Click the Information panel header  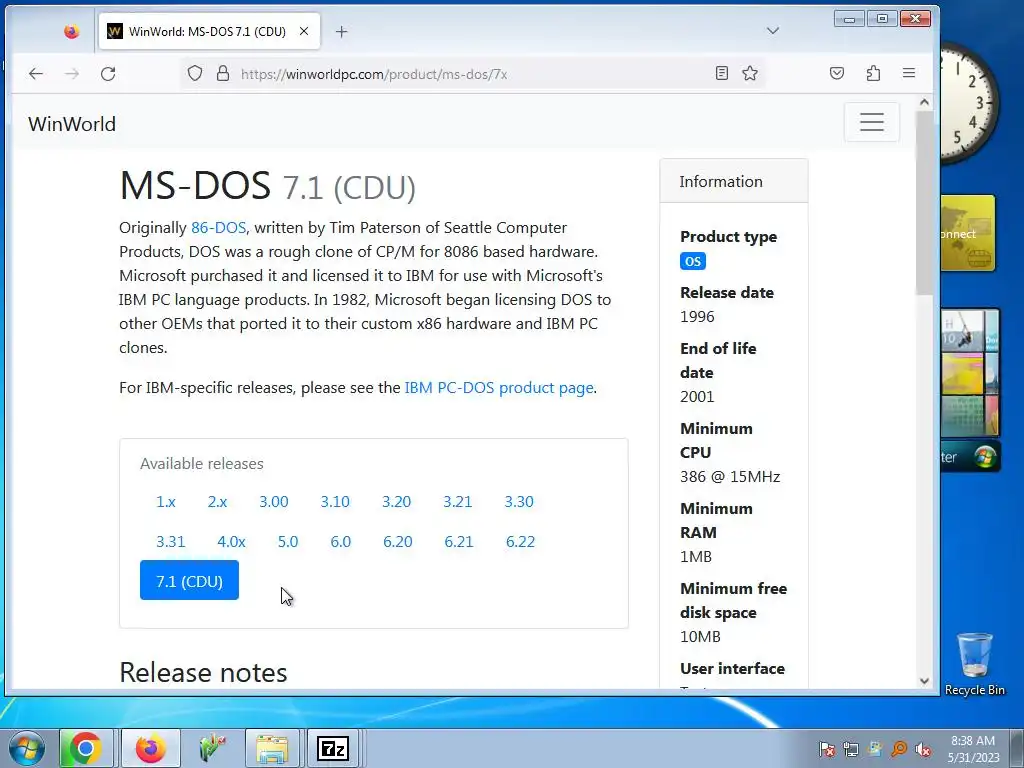point(733,181)
